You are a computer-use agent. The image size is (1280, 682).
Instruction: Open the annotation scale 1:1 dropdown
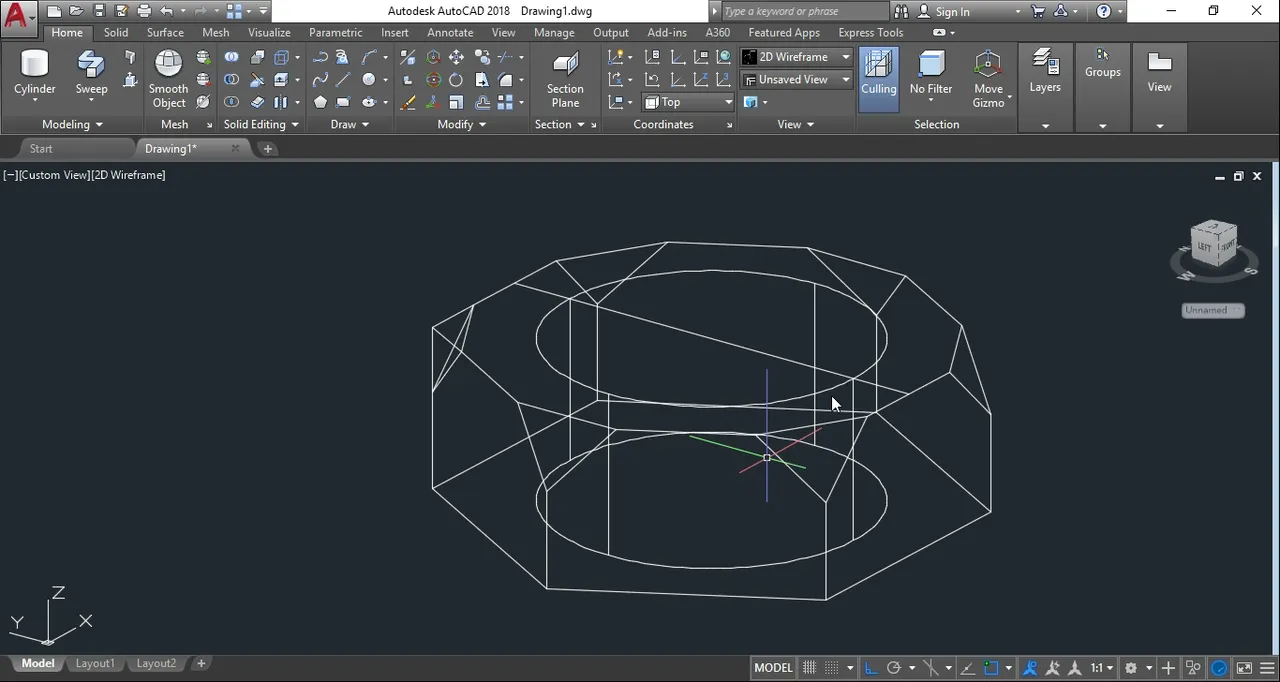(1100, 668)
